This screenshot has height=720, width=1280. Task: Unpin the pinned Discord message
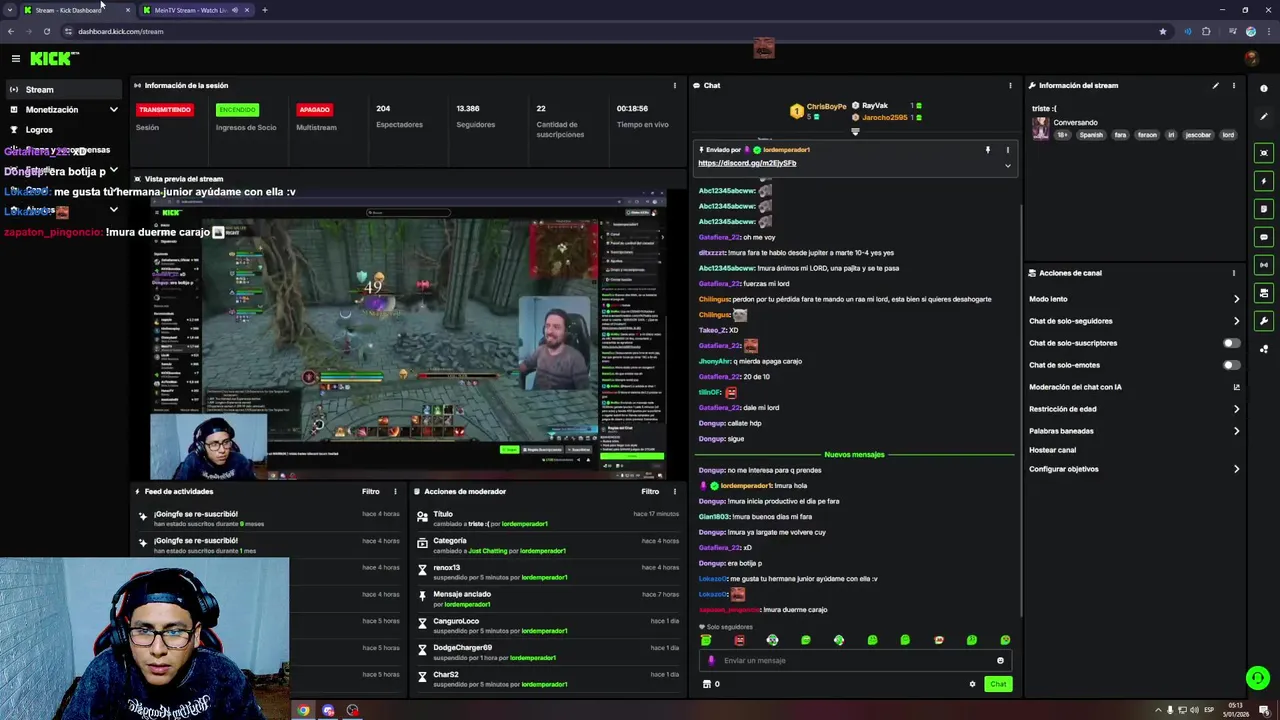988,150
